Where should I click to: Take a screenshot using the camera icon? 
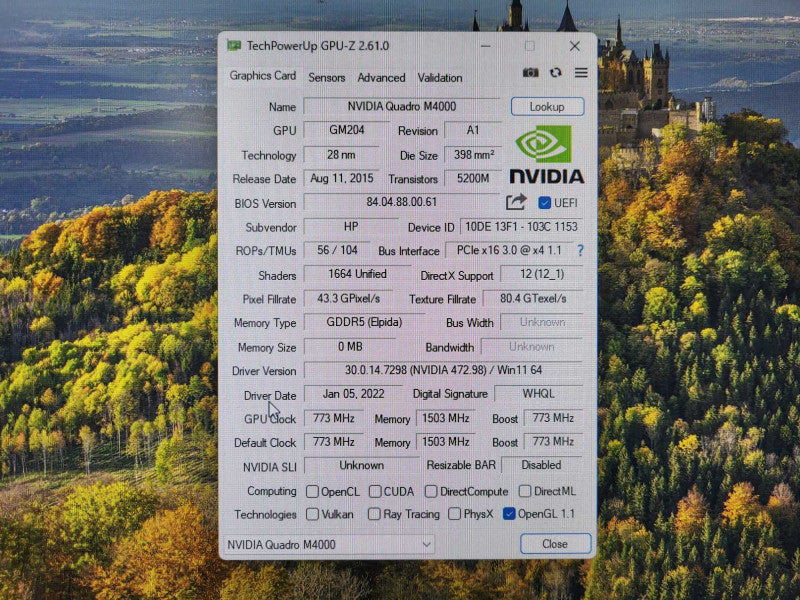[x=531, y=73]
